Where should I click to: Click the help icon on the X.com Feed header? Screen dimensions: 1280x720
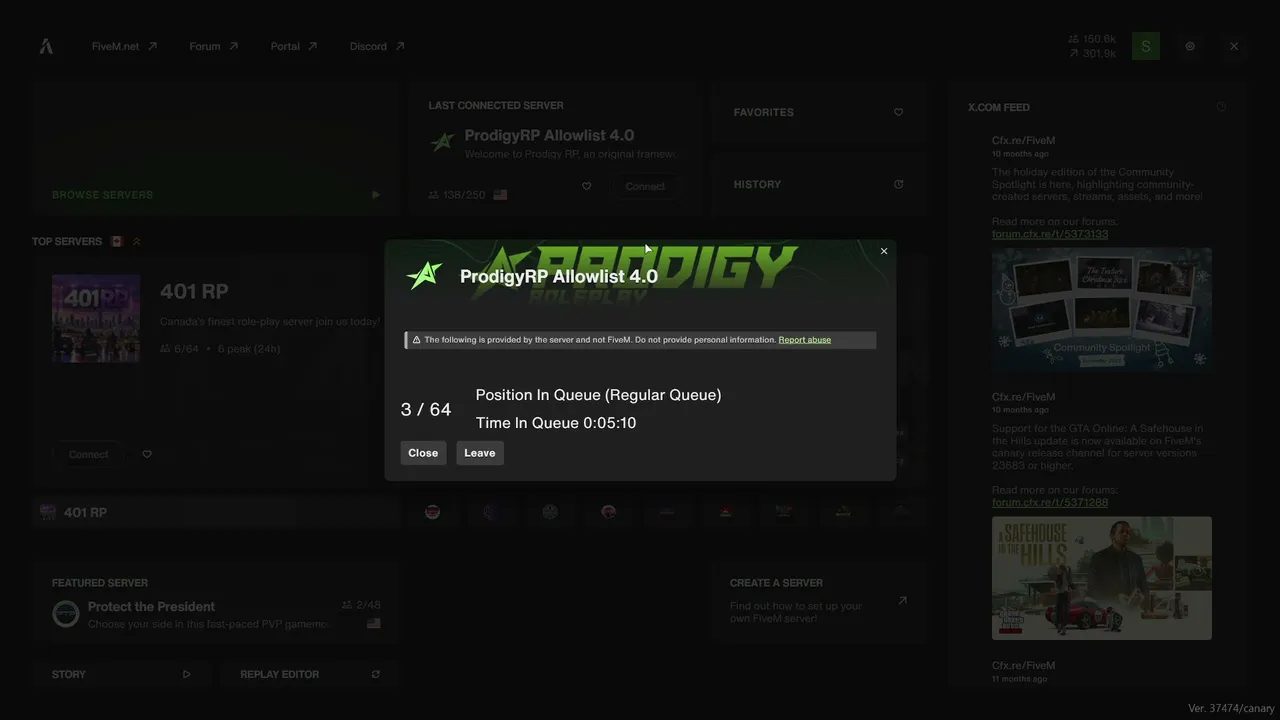coord(1221,107)
